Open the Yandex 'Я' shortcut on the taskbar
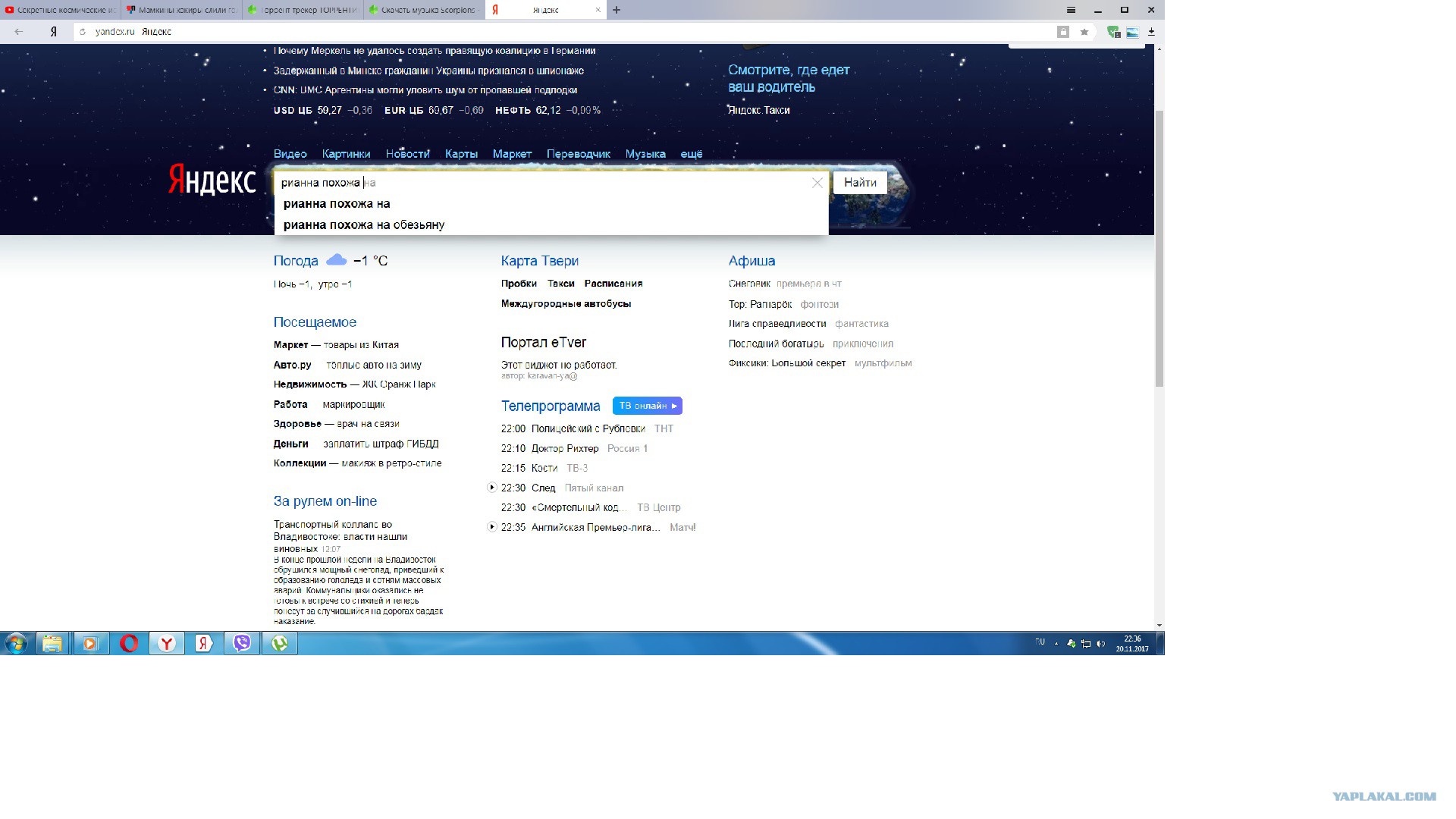This screenshot has height=819, width=1456. 204,644
